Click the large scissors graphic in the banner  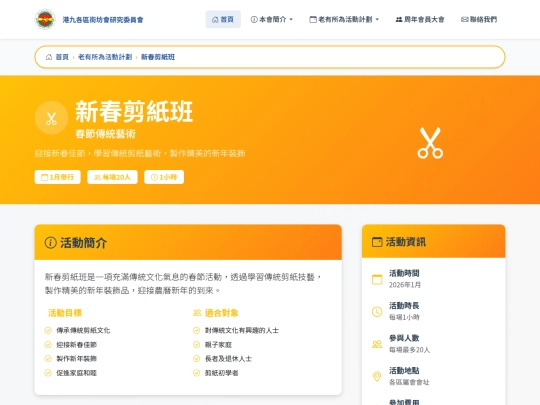430,143
